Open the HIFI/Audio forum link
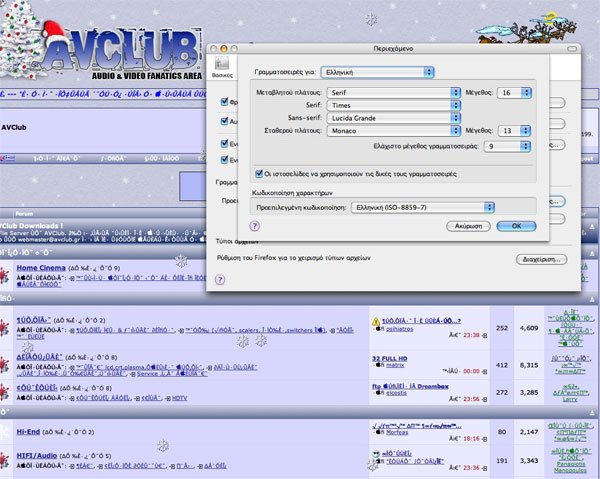The image size is (600, 479). click(x=37, y=456)
